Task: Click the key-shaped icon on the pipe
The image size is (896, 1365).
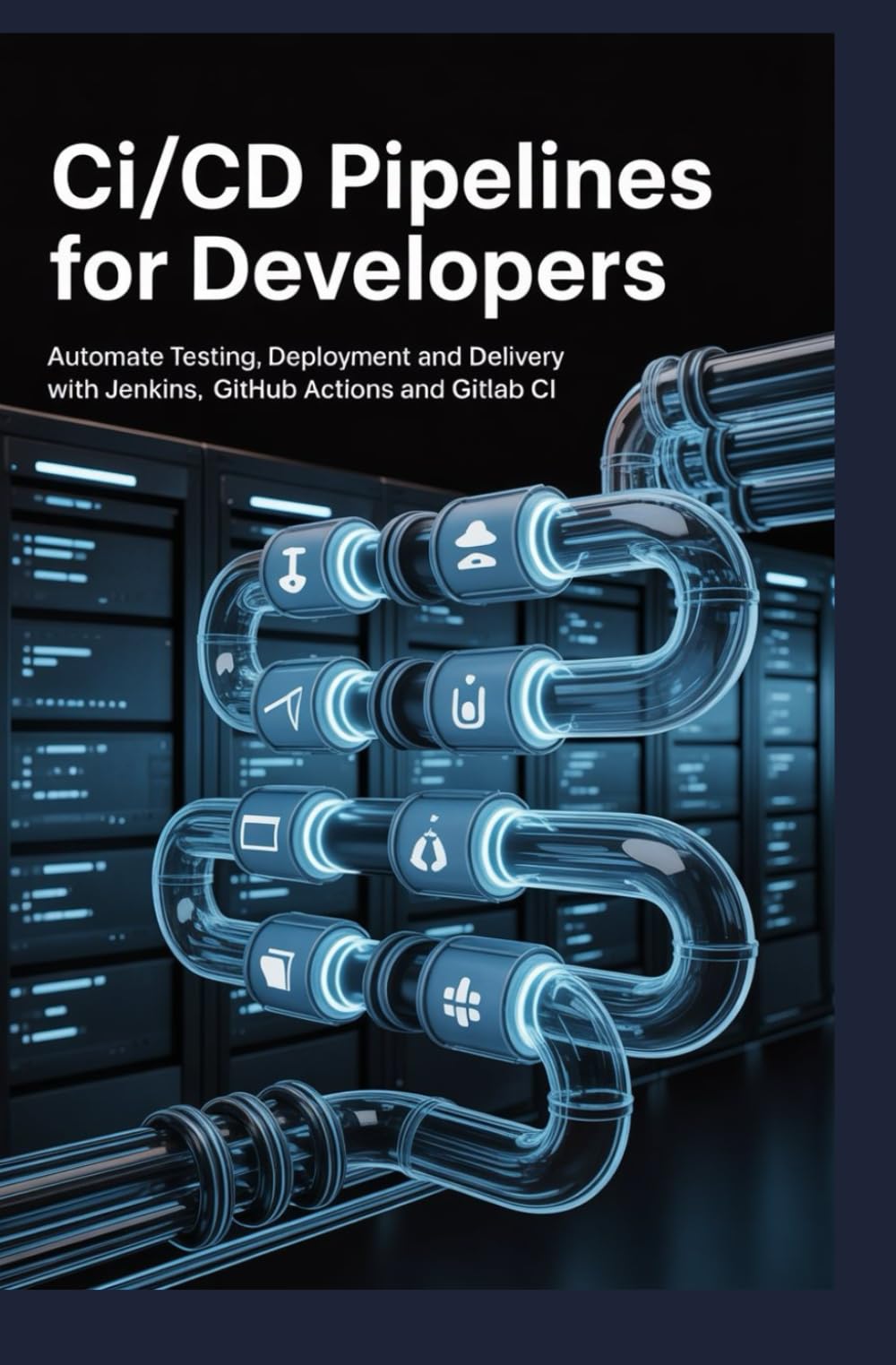Action: (294, 570)
